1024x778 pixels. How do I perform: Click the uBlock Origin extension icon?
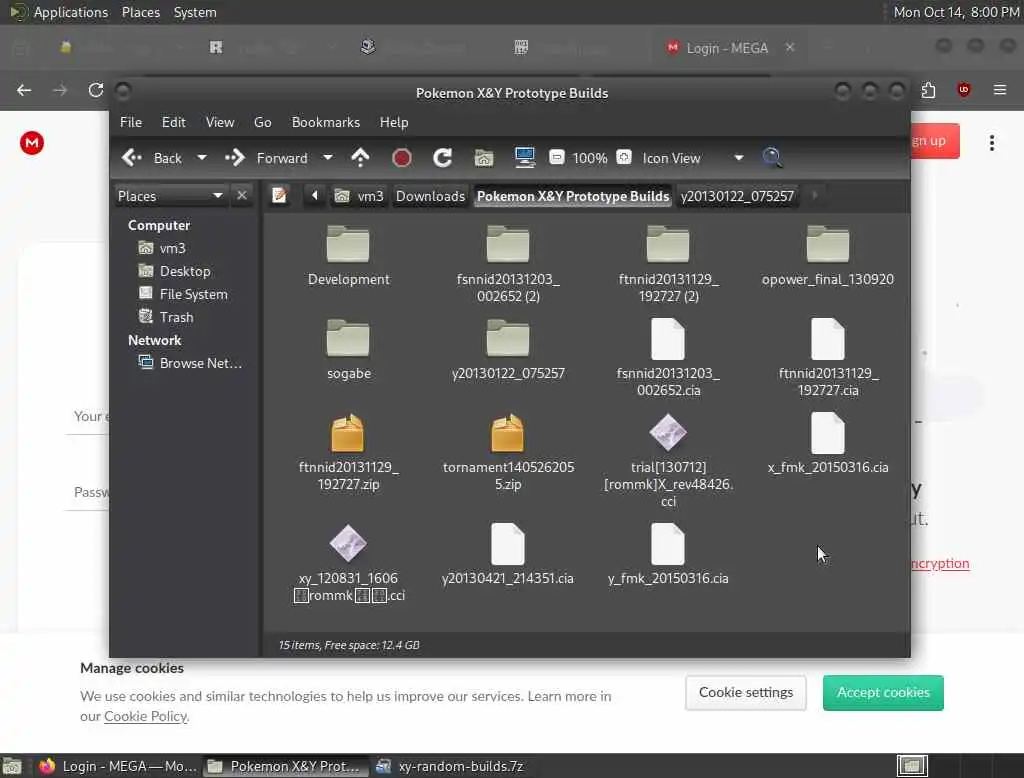click(x=963, y=89)
